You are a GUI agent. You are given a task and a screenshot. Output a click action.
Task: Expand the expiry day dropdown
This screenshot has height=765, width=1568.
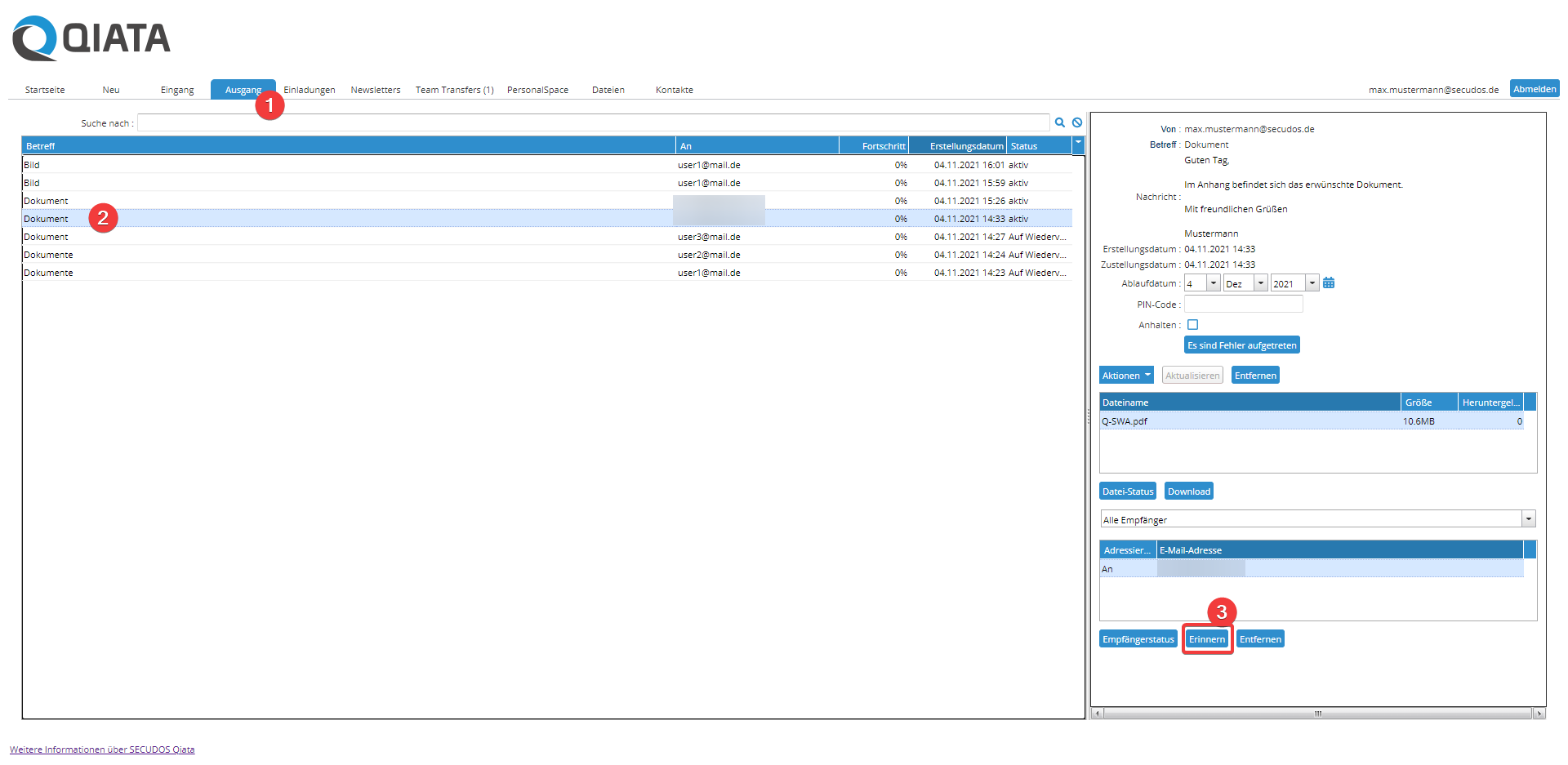[1214, 283]
